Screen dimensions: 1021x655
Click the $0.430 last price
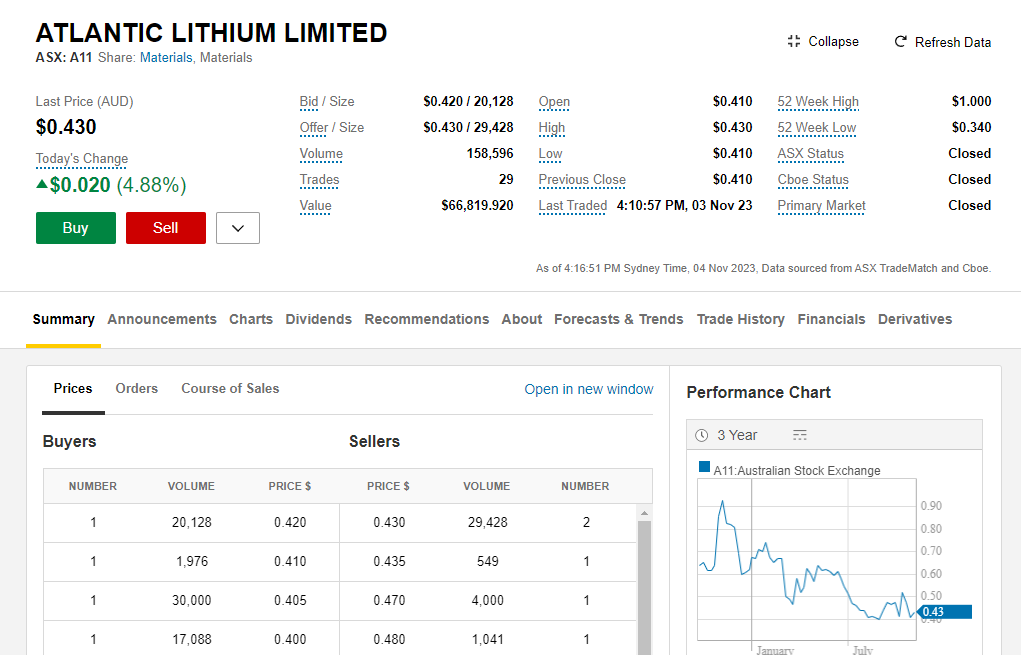pyautogui.click(x=66, y=127)
